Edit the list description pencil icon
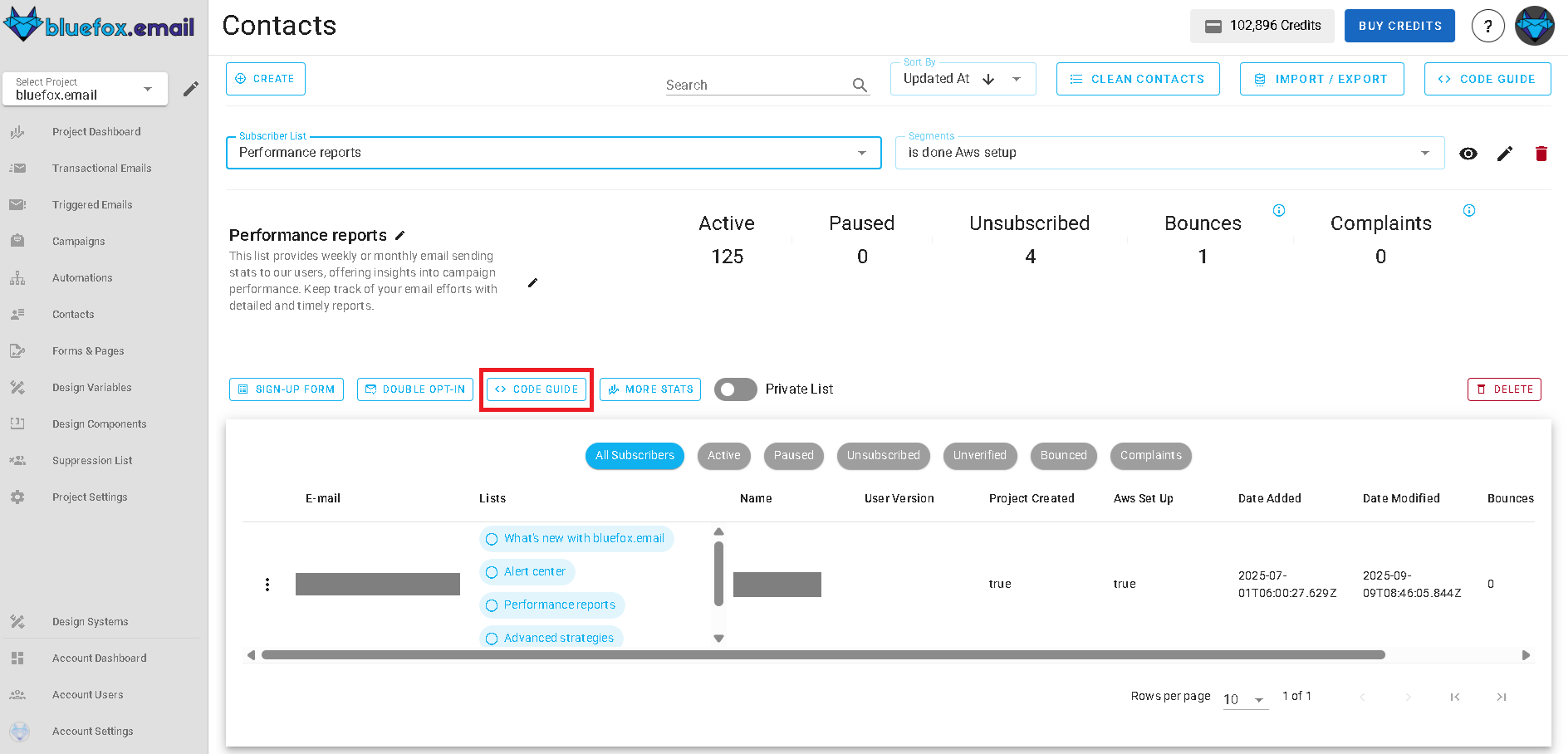 (533, 283)
